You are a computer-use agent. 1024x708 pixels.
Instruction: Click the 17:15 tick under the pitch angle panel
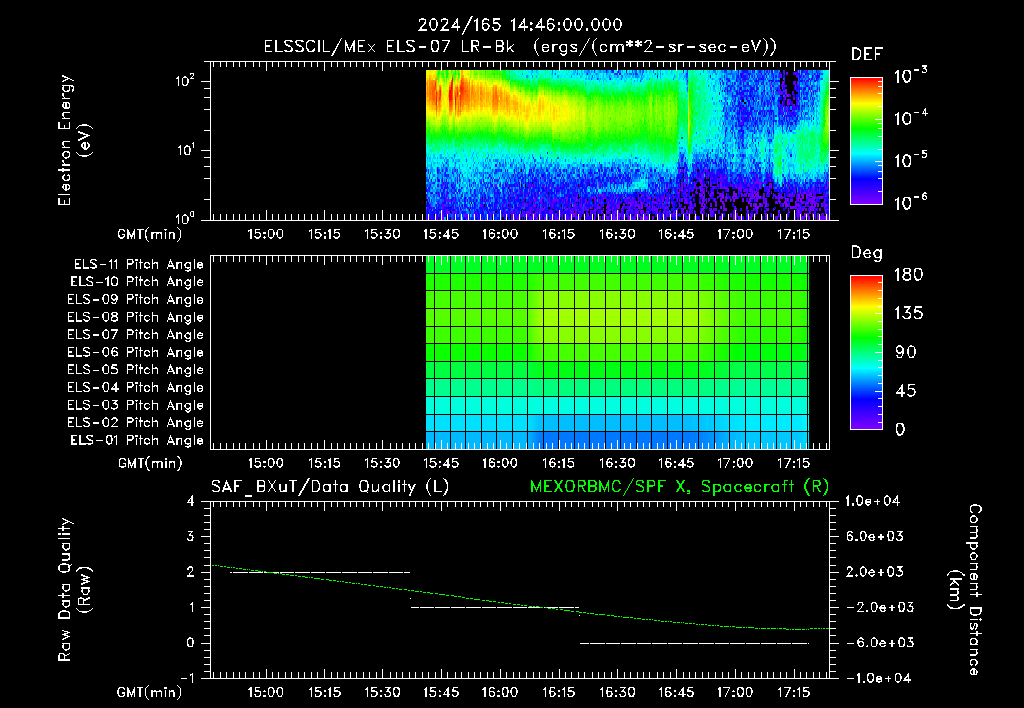point(793,463)
